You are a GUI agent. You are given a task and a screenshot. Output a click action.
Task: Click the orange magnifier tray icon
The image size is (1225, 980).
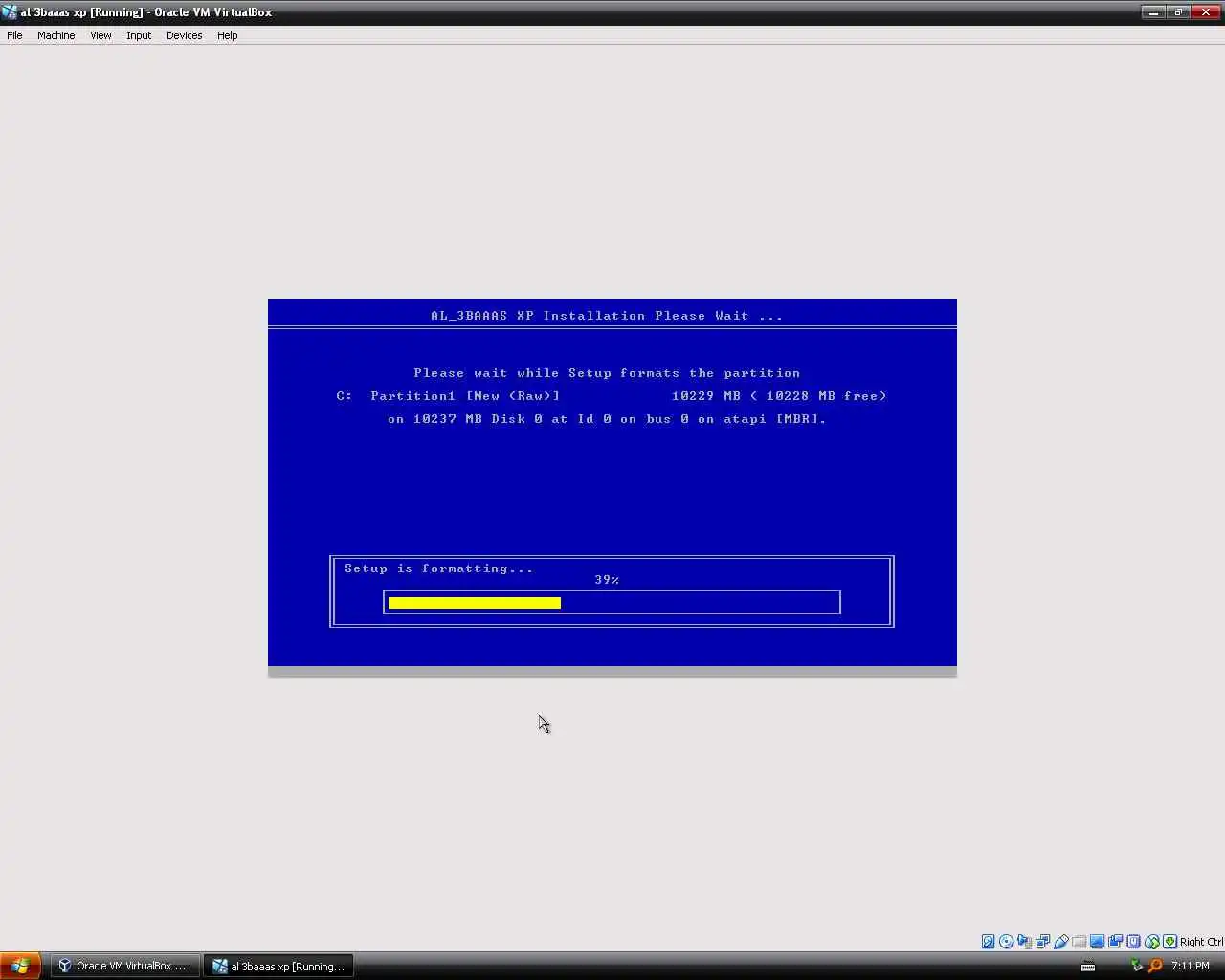[x=1155, y=966]
